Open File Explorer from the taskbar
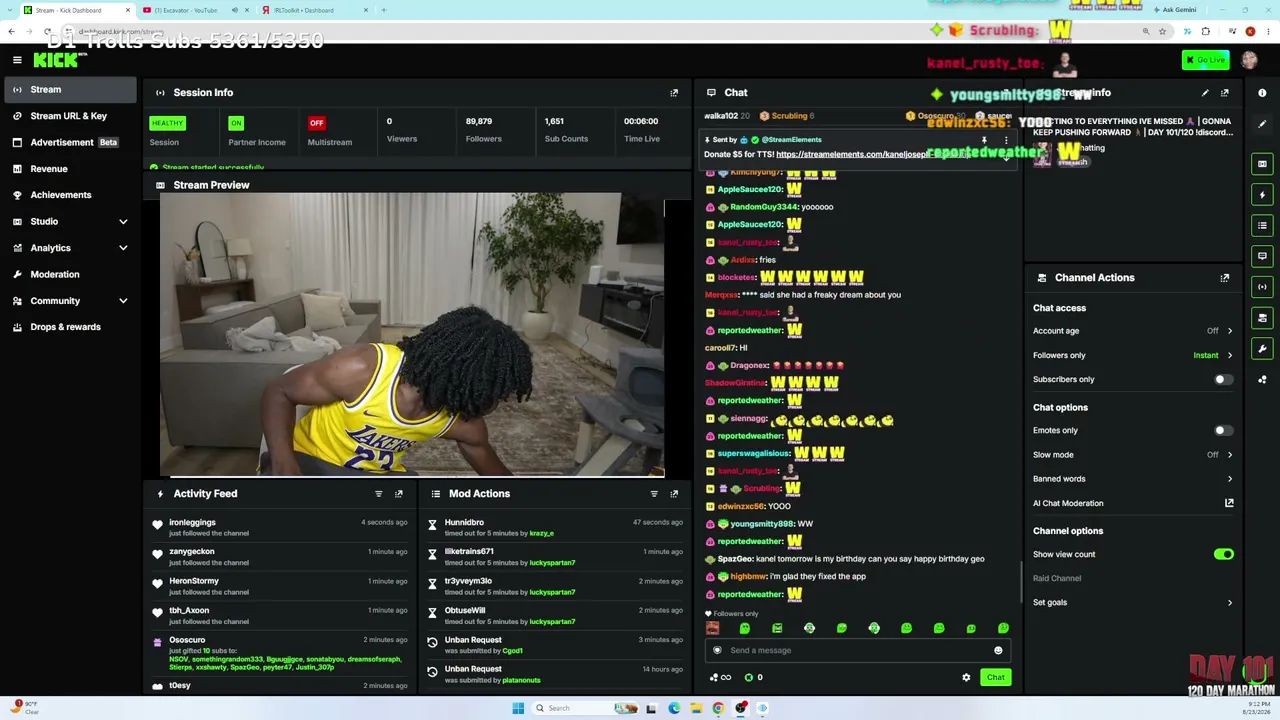 [696, 708]
